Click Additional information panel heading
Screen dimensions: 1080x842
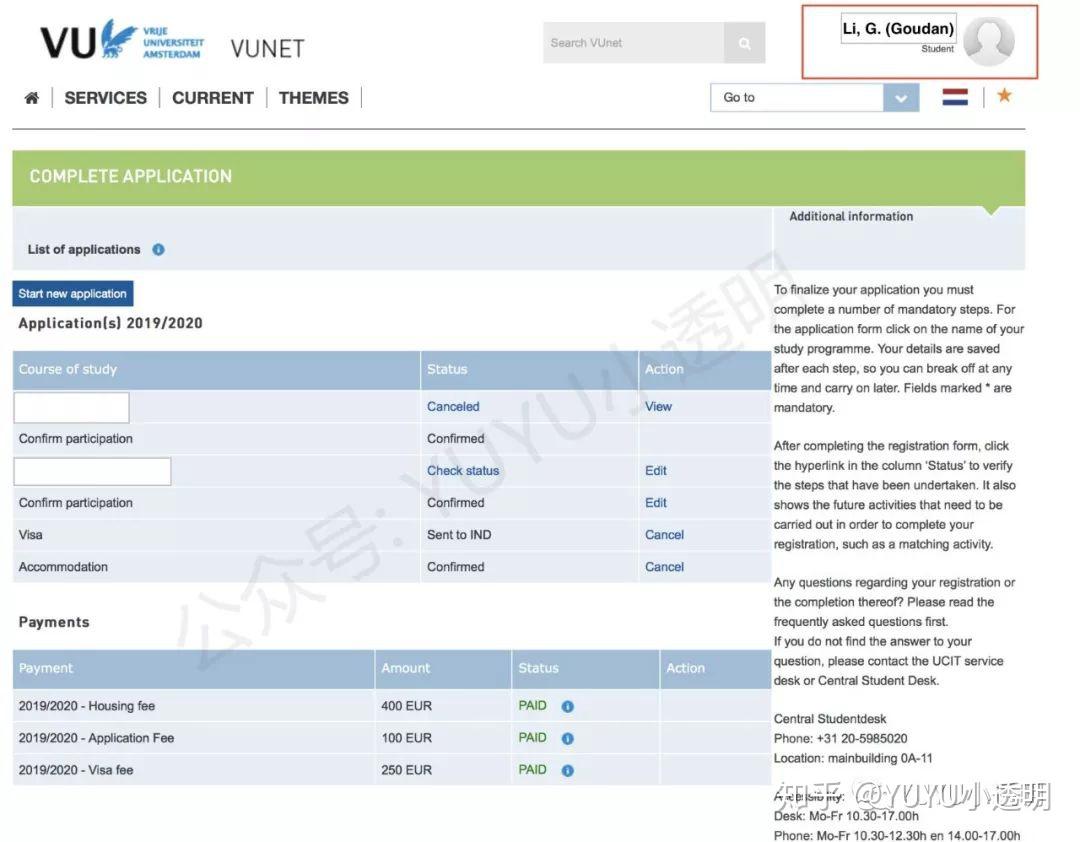point(851,216)
